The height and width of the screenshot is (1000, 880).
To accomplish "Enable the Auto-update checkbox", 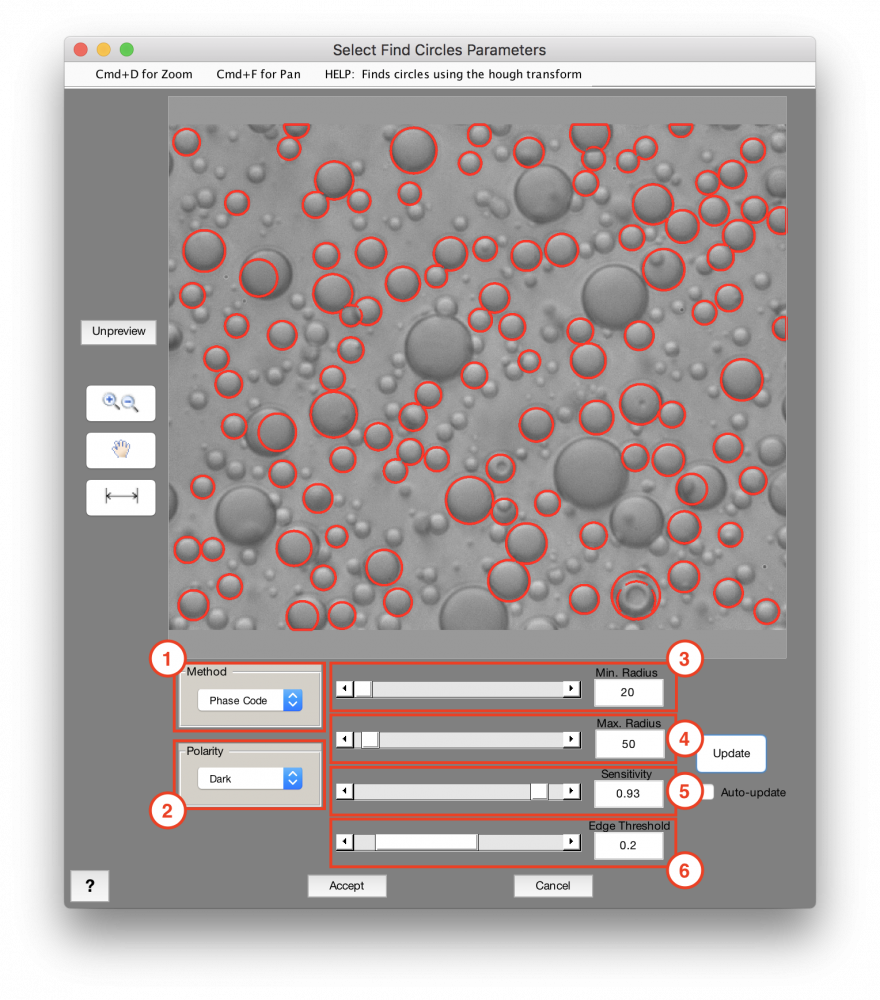I will click(706, 792).
